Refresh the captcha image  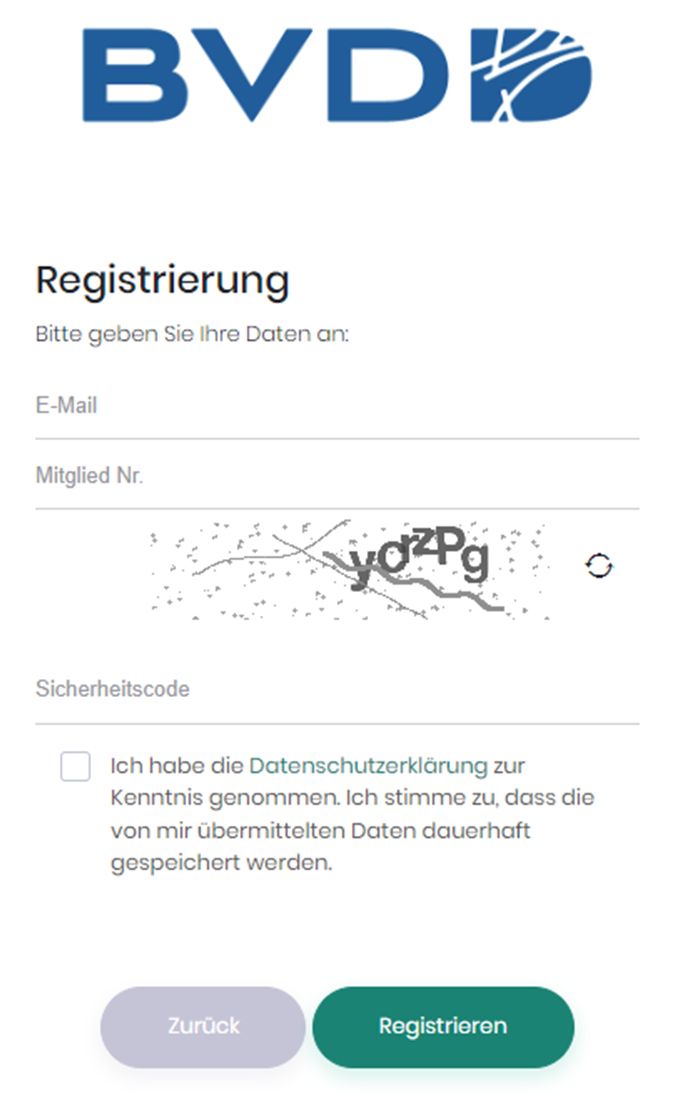pyautogui.click(x=599, y=566)
